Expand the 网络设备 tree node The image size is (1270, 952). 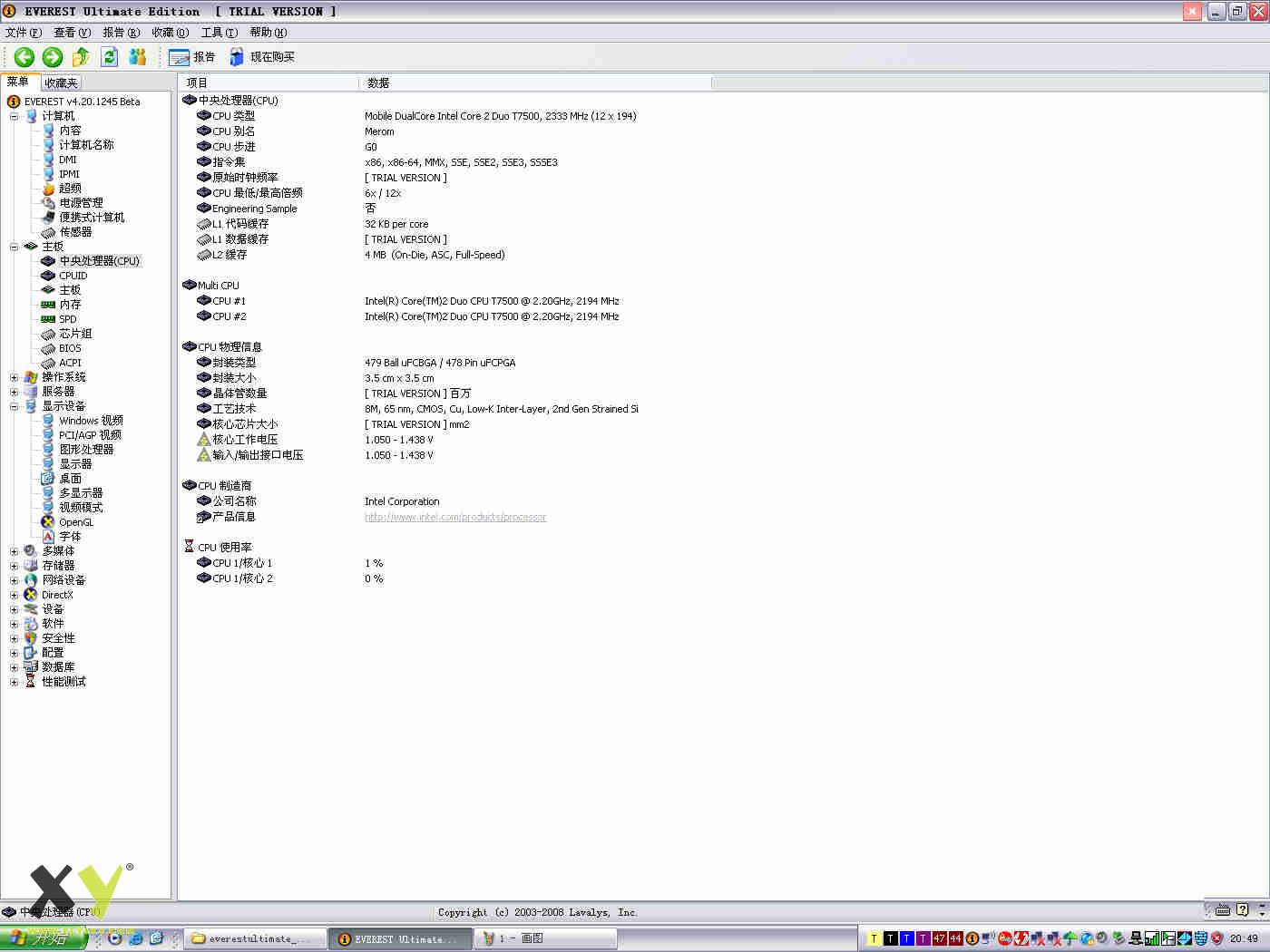pos(14,580)
